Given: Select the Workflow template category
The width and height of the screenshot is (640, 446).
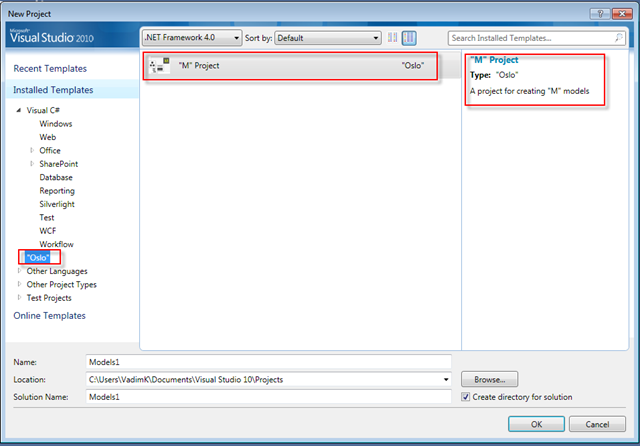Looking at the screenshot, I should pos(56,244).
